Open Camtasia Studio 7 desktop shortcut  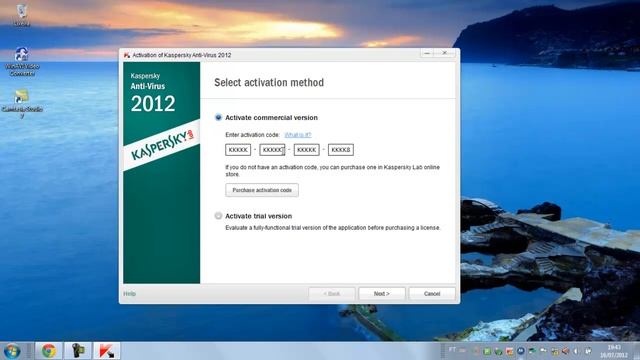[x=22, y=104]
